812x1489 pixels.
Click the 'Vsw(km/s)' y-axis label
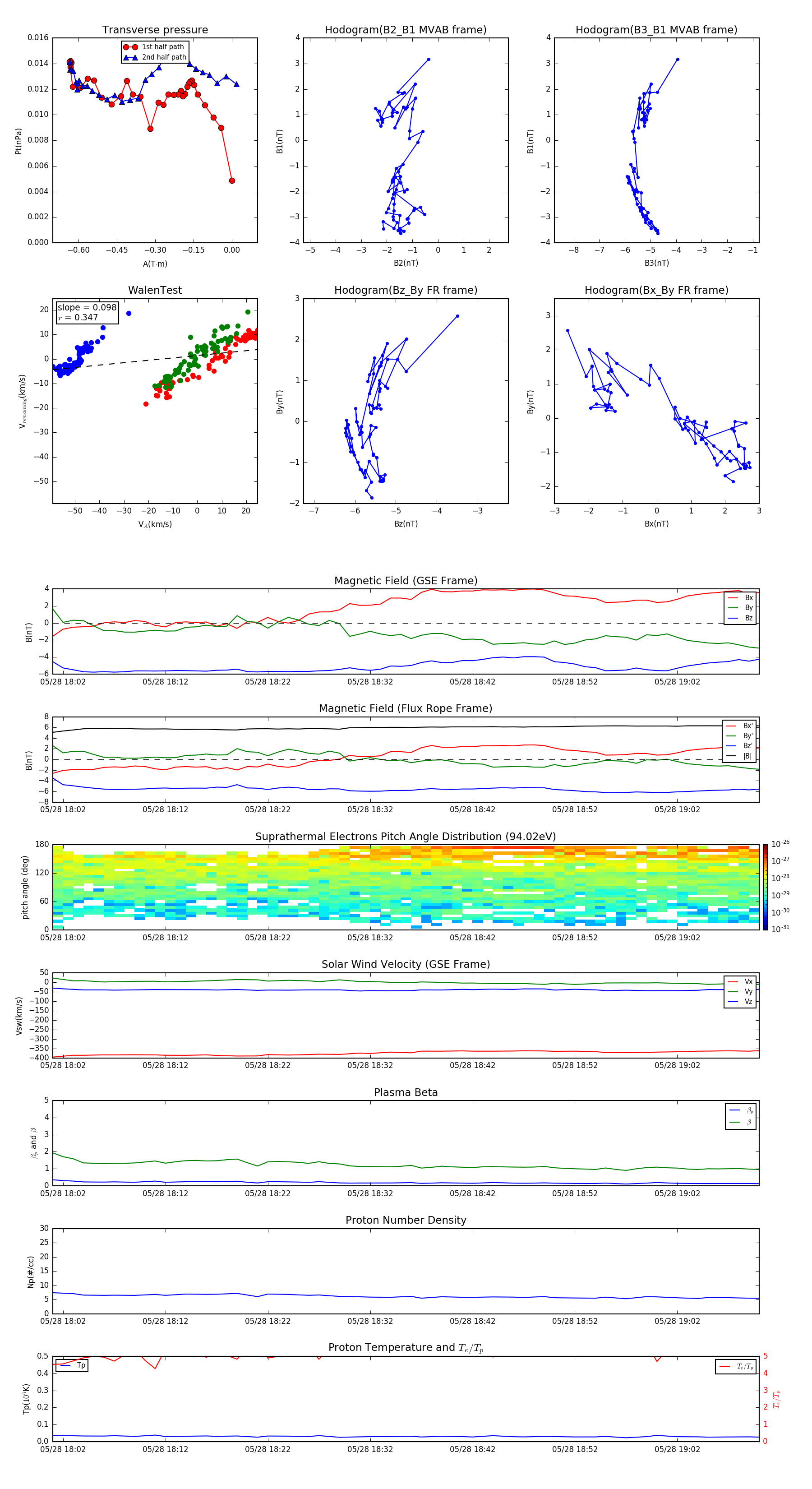coord(18,1016)
